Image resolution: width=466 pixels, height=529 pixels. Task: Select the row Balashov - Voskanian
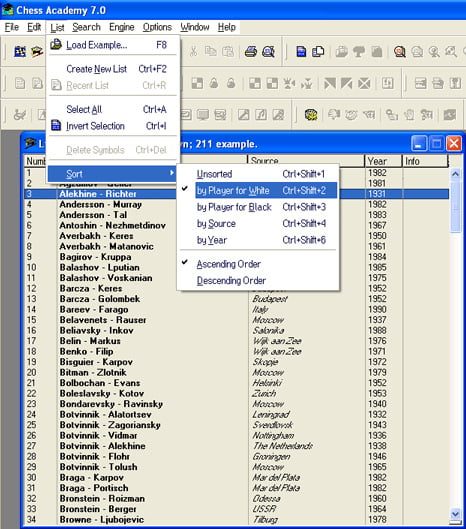click(236, 278)
